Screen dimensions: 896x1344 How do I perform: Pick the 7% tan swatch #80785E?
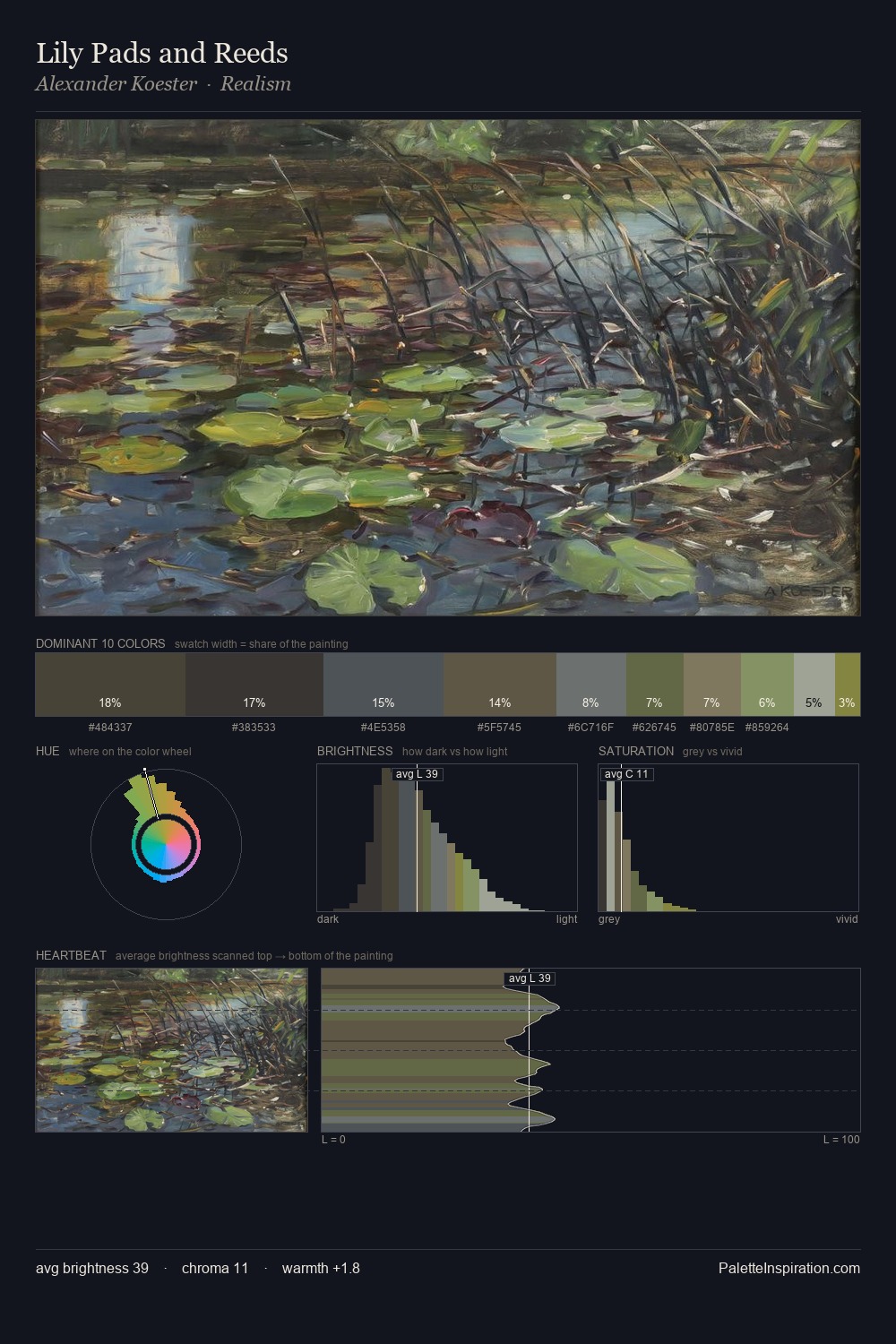pos(711,685)
